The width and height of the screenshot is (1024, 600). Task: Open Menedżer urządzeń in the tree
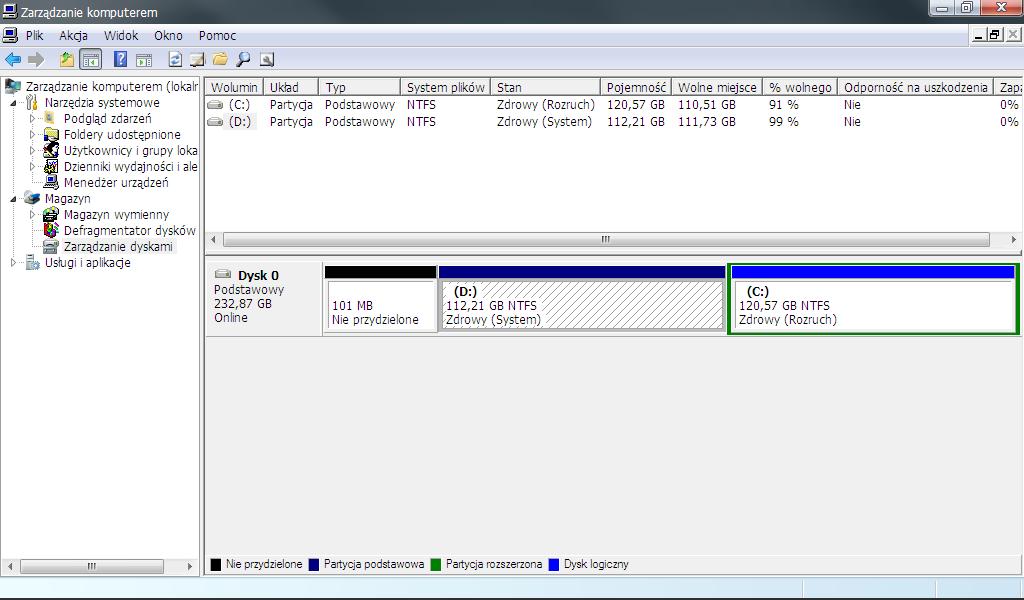(115, 183)
